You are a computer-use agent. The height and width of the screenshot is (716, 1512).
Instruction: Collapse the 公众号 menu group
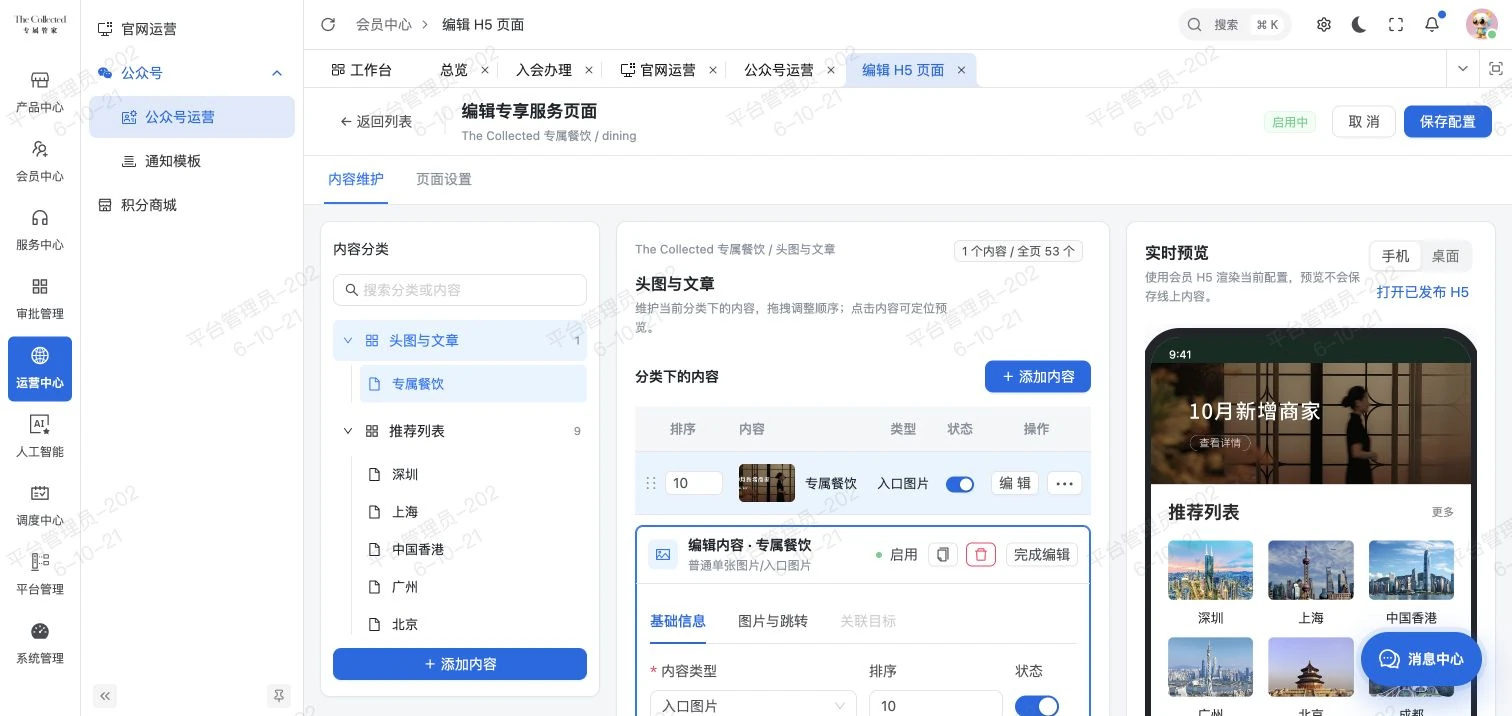click(277, 73)
